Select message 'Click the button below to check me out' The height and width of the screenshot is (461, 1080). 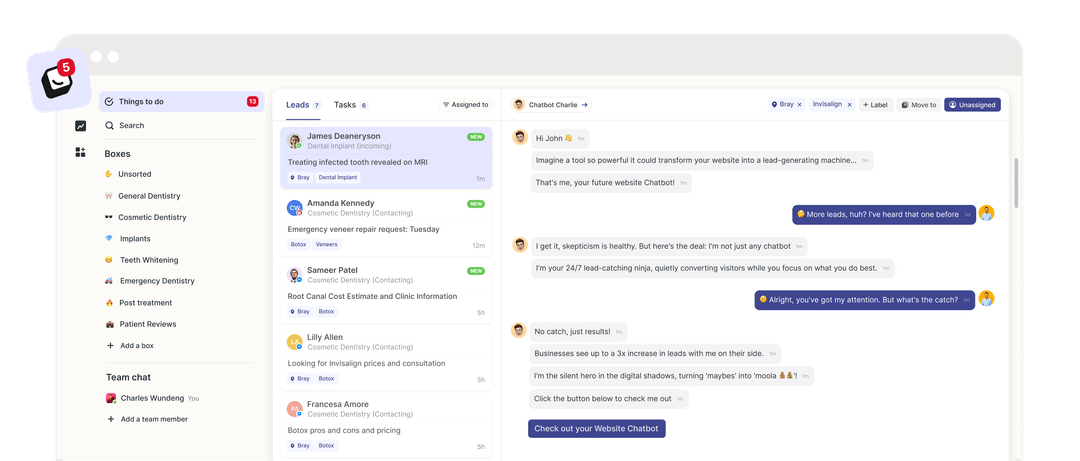(609, 399)
